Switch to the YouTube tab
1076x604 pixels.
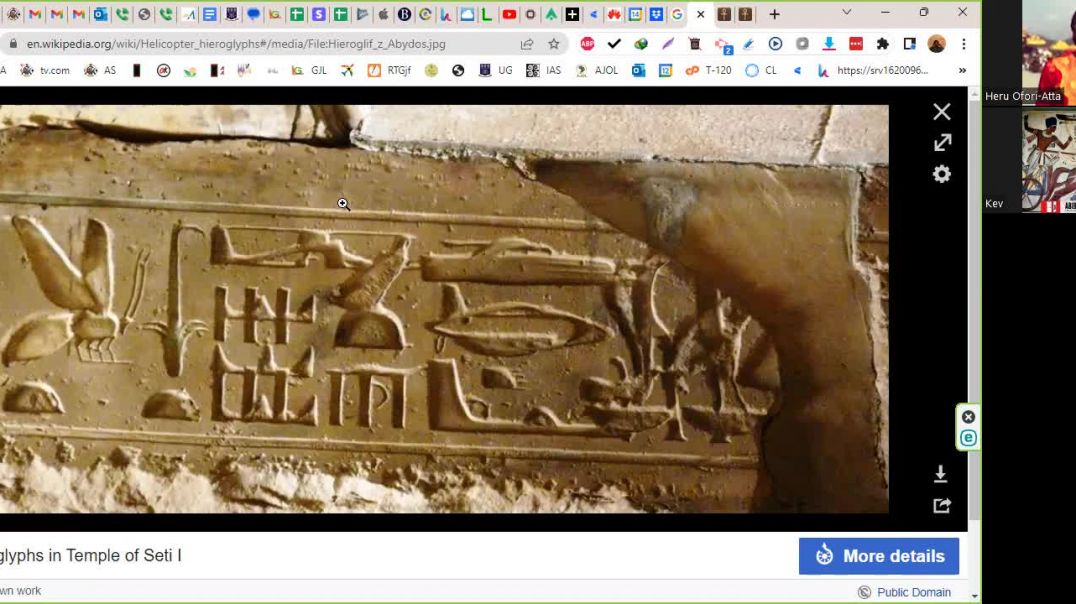pos(509,14)
